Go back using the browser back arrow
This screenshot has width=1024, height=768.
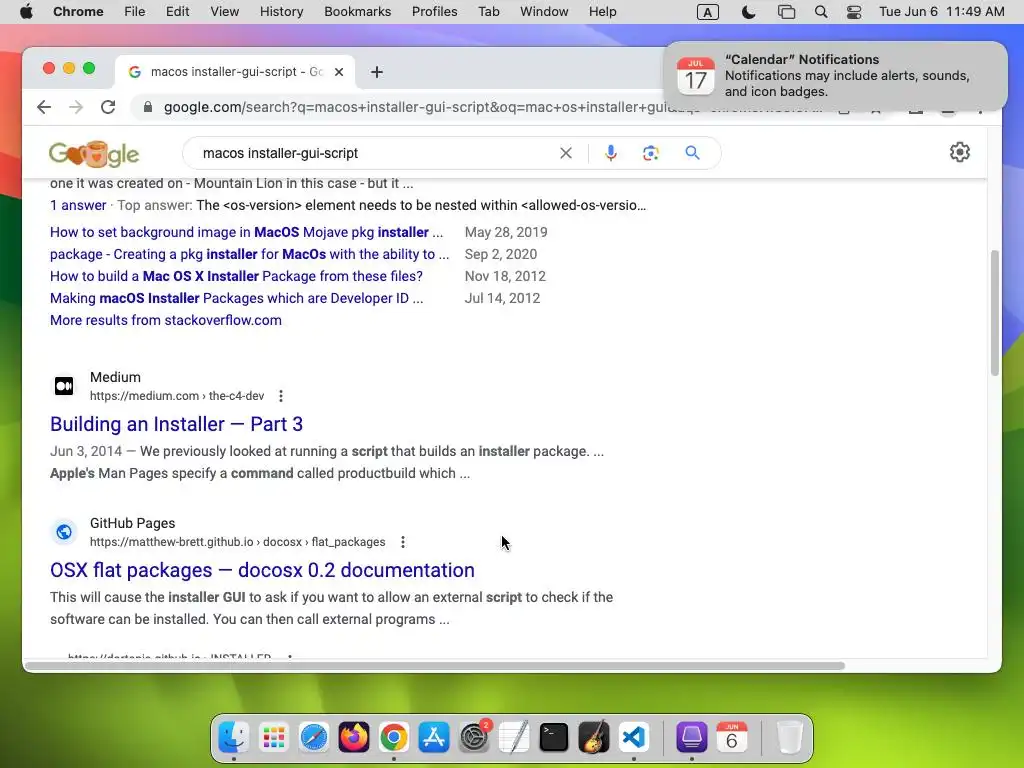(44, 107)
